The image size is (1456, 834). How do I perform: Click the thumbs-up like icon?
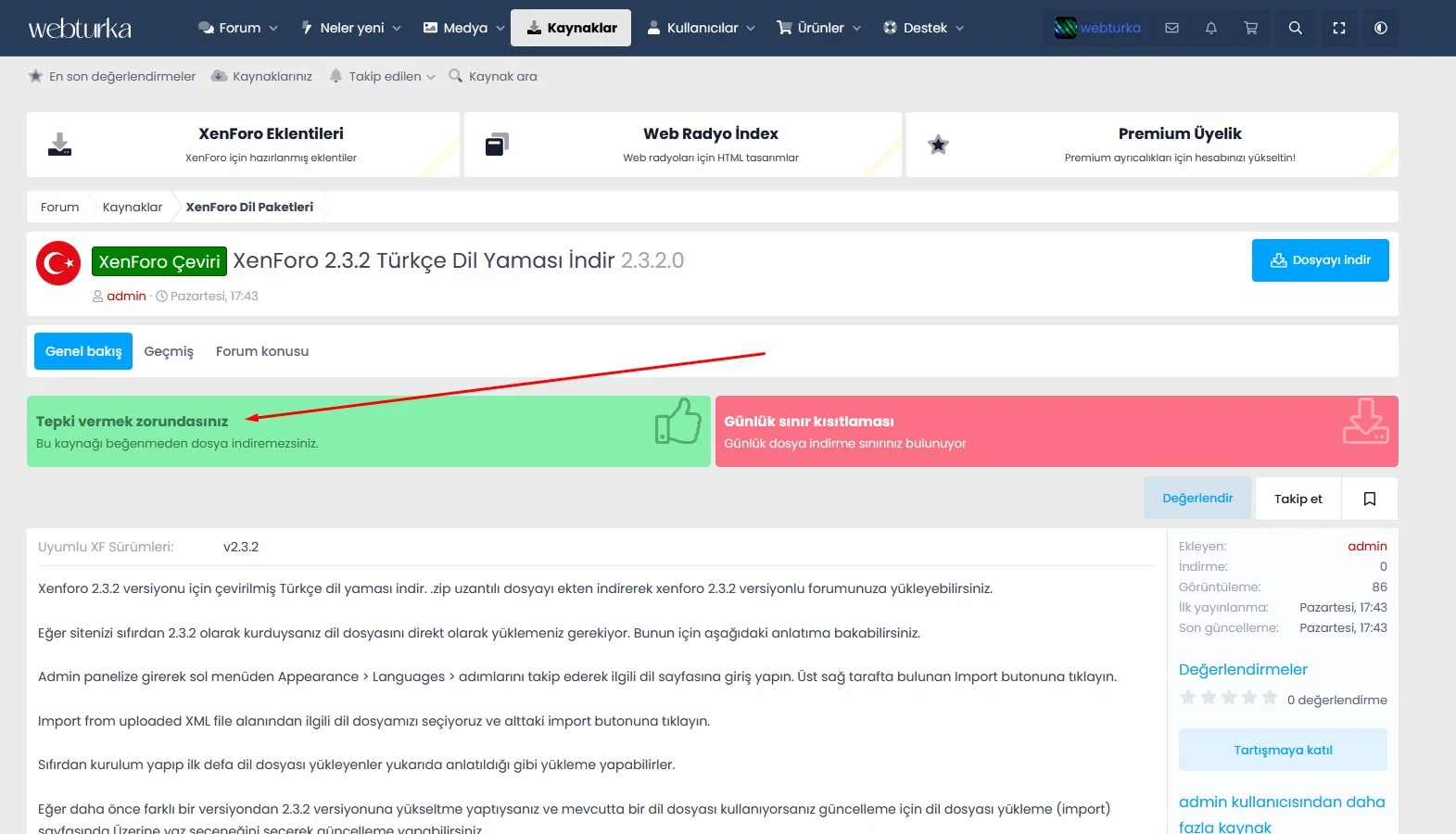[x=678, y=421]
